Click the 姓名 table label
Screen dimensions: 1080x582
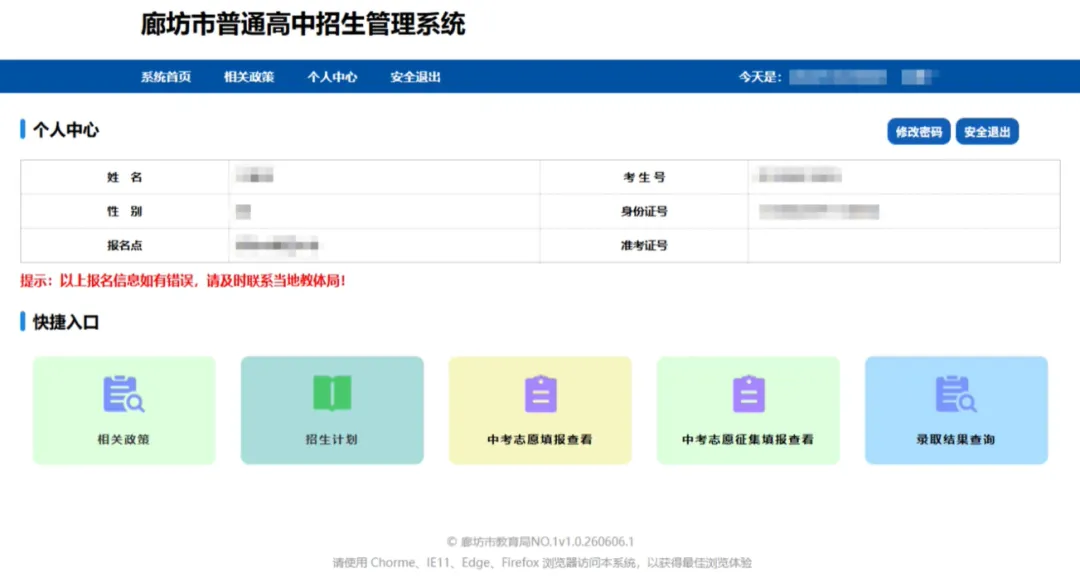click(125, 177)
